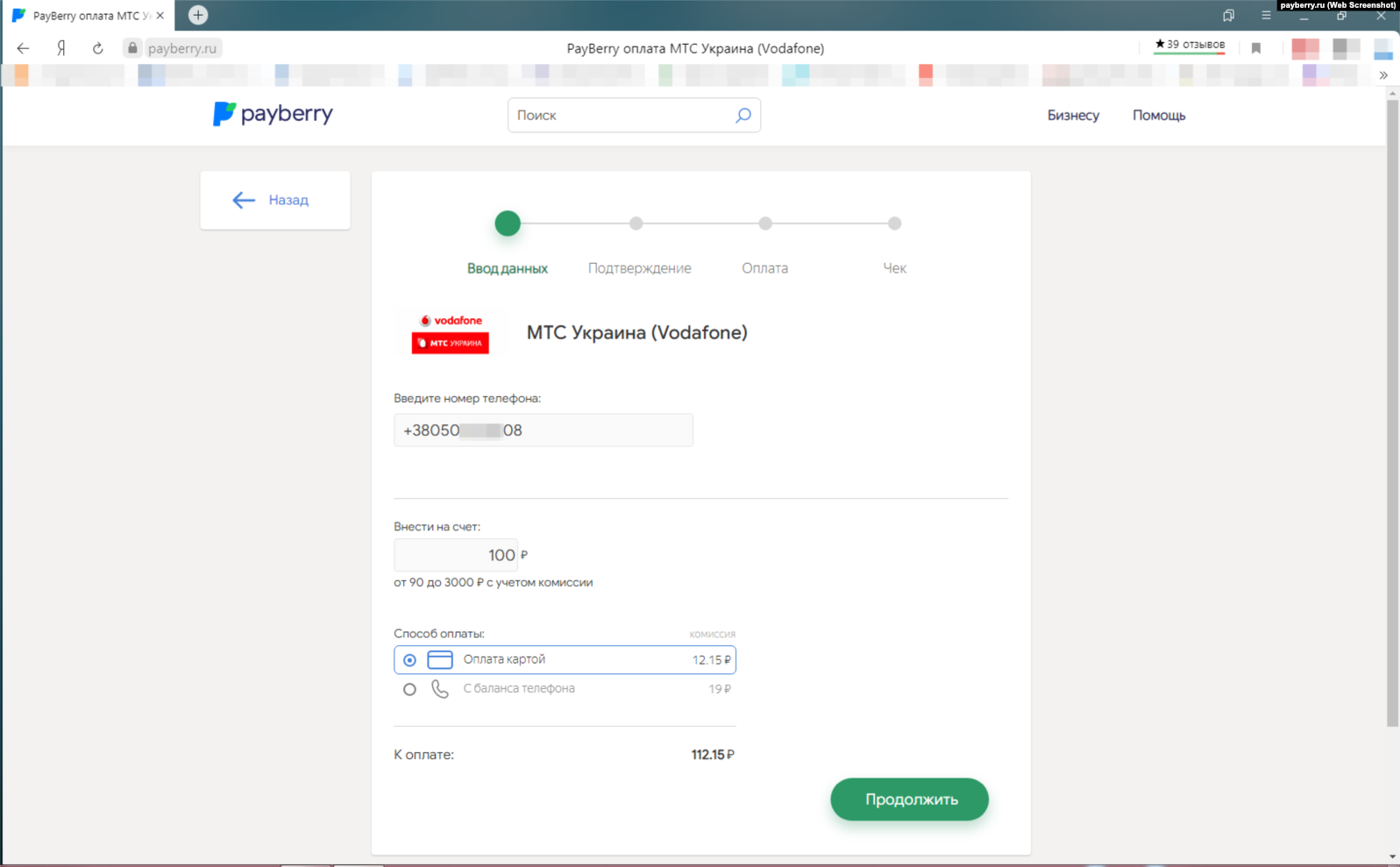Click the 12.15 ₽ card commission value
Screen dimensions: 1400x867
[711, 660]
